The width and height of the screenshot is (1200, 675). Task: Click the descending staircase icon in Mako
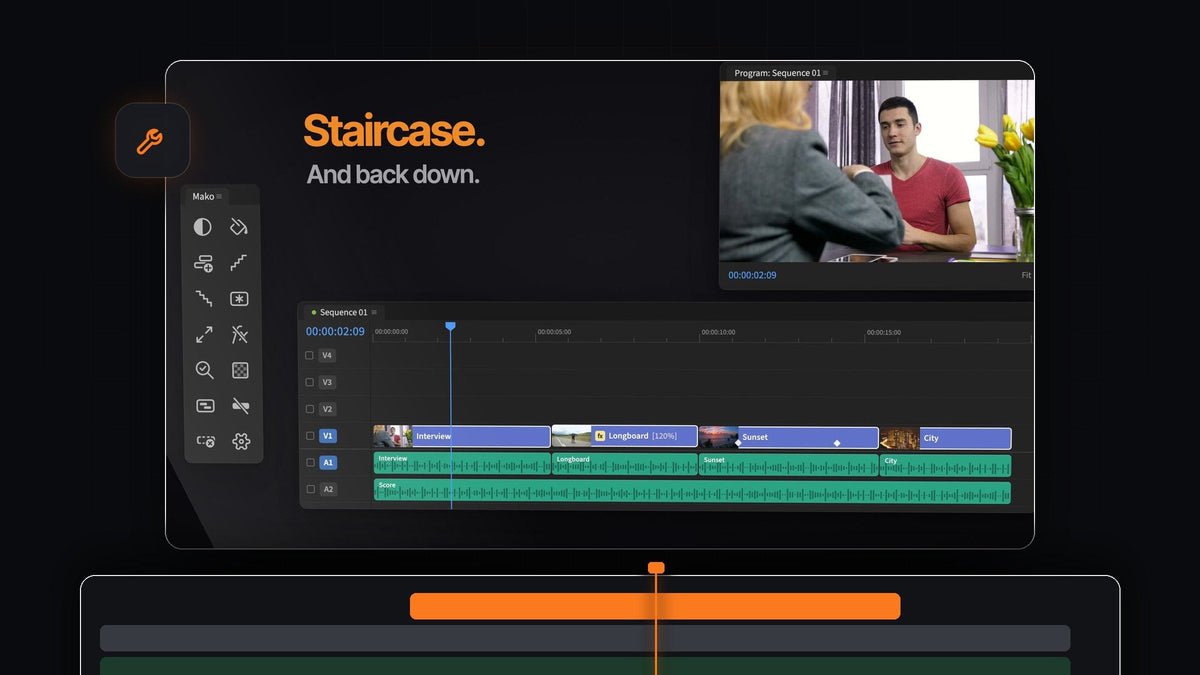tap(203, 298)
